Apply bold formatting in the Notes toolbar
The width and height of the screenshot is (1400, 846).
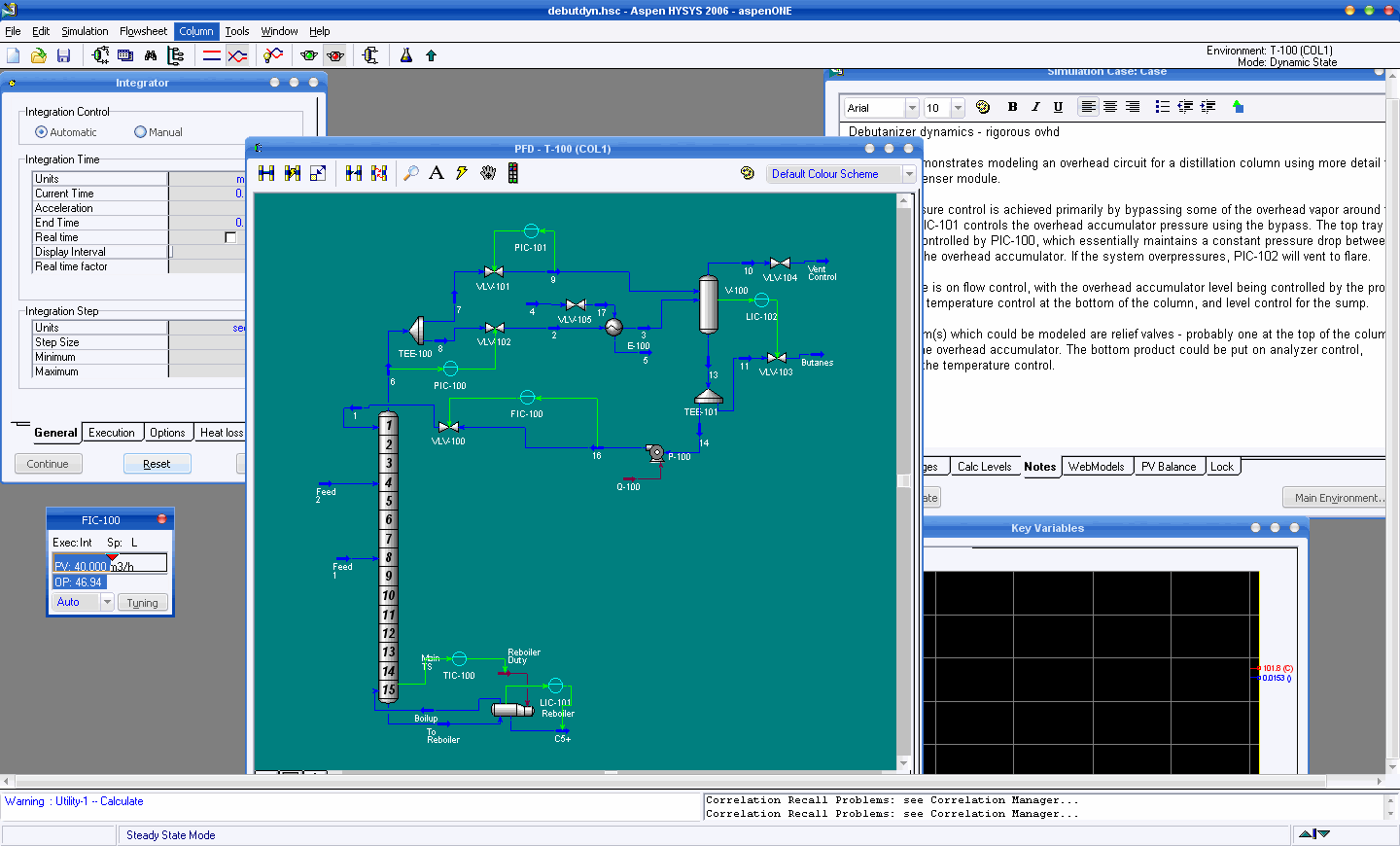point(1012,107)
